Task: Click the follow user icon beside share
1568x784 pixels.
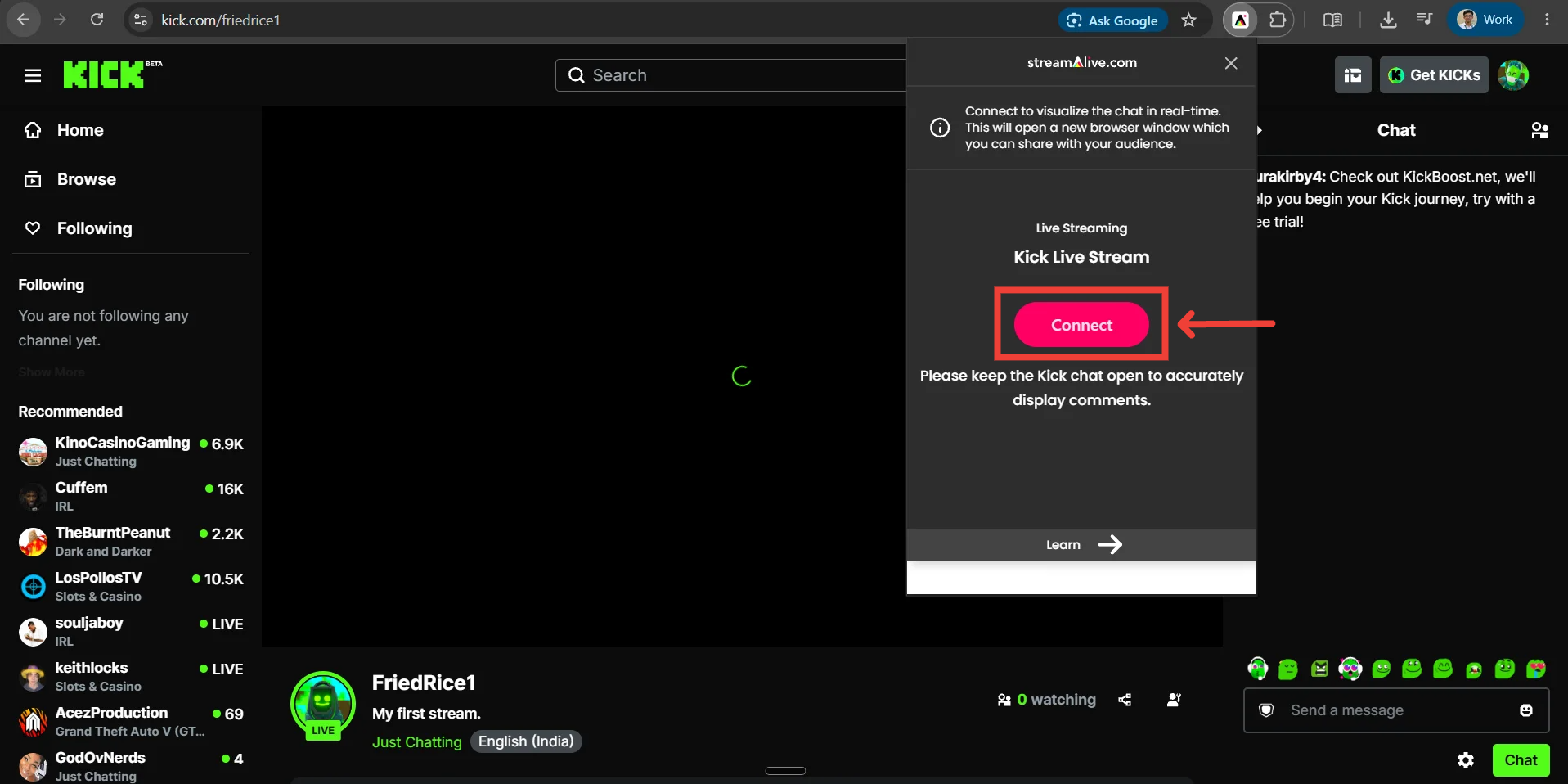Action: (x=1175, y=700)
